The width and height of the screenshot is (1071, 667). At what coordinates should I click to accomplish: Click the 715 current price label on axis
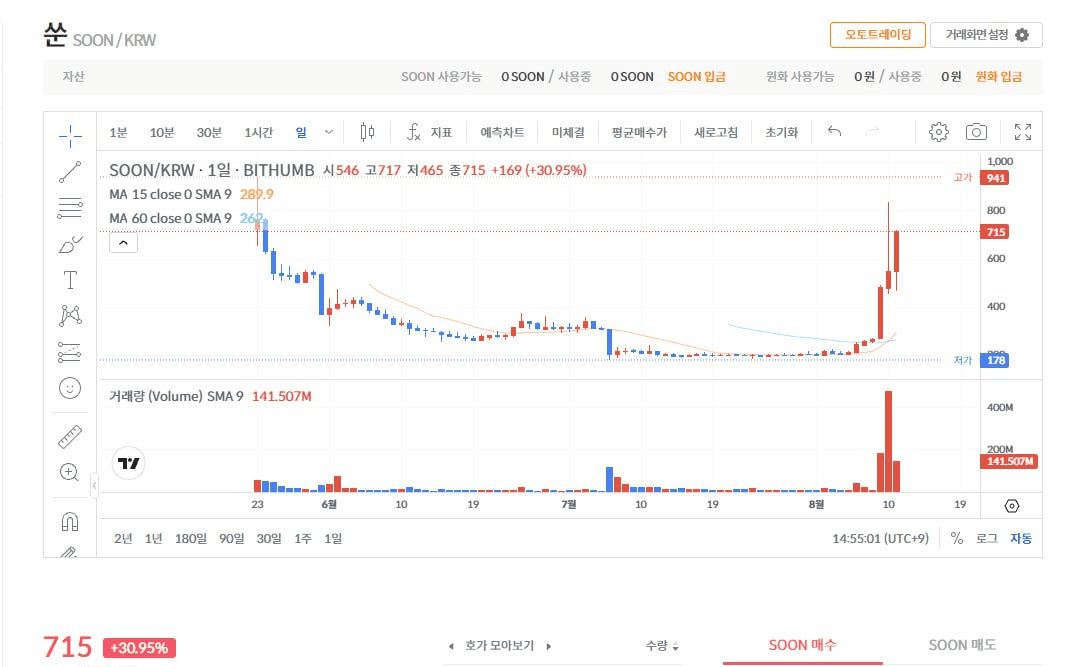coord(995,232)
